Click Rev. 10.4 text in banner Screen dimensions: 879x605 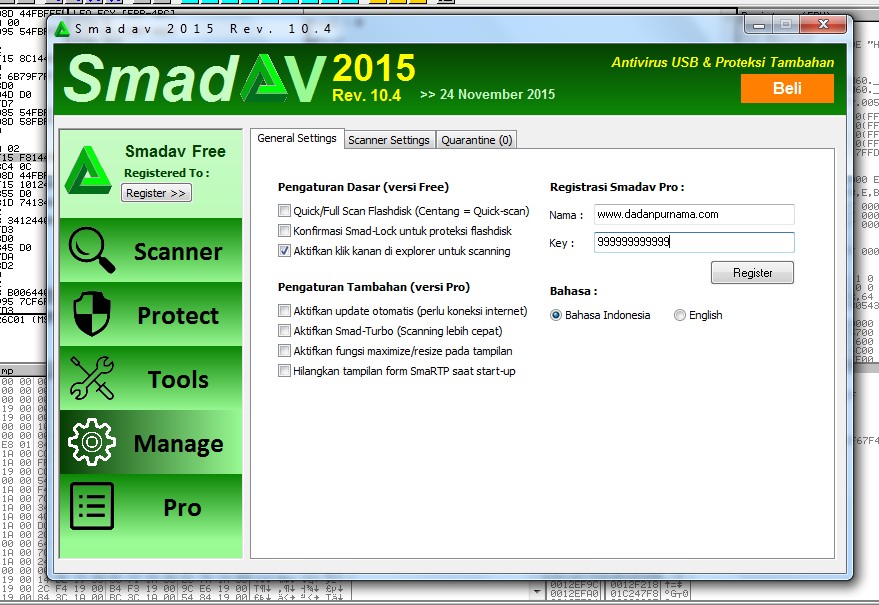click(367, 95)
